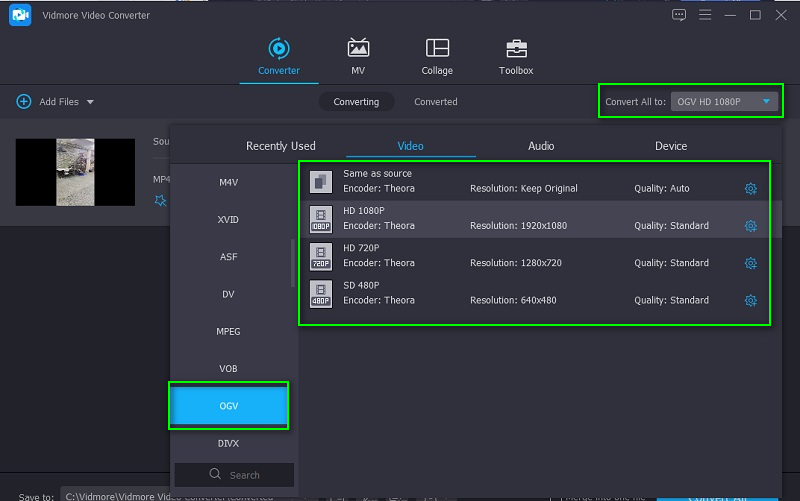The width and height of the screenshot is (800, 501).
Task: Select the source video thumbnail
Action: (75, 172)
